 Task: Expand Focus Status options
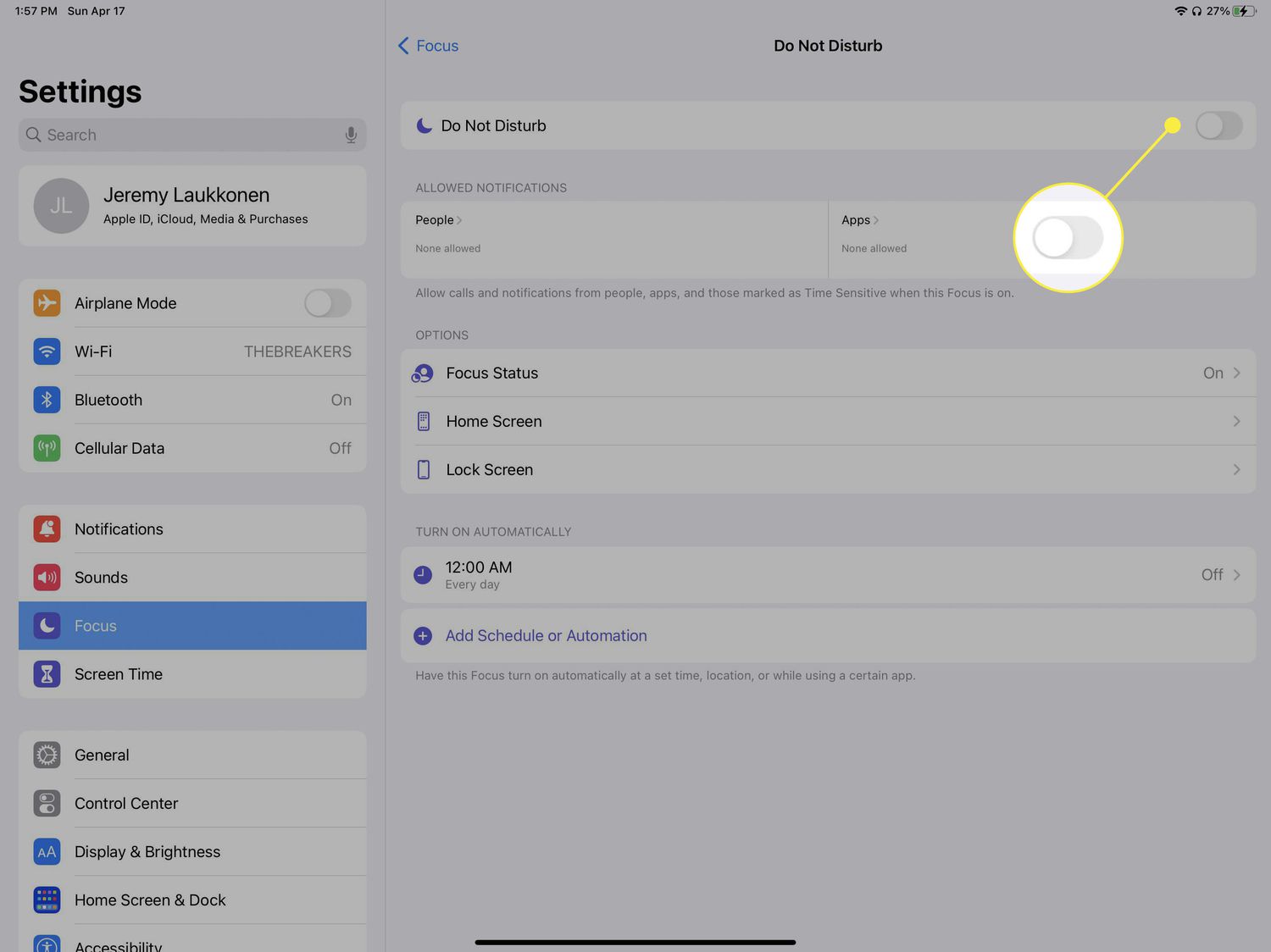click(827, 374)
